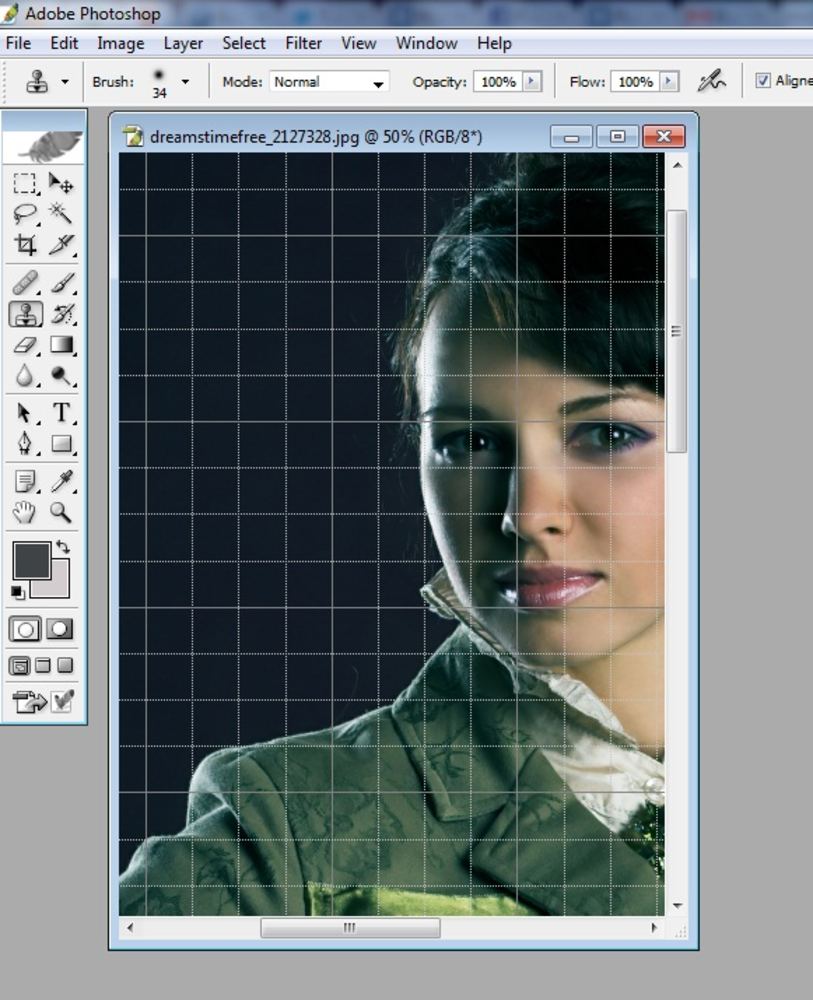Open the Opacity slider arrow
This screenshot has width=813, height=1000.
pyautogui.click(x=532, y=82)
